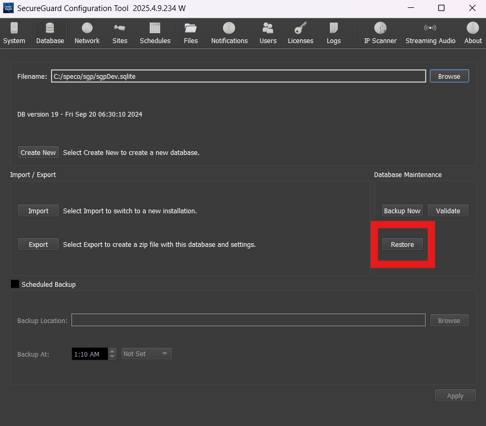486x426 pixels.
Task: Expand the Not Set day dropdown
Action: click(x=146, y=354)
